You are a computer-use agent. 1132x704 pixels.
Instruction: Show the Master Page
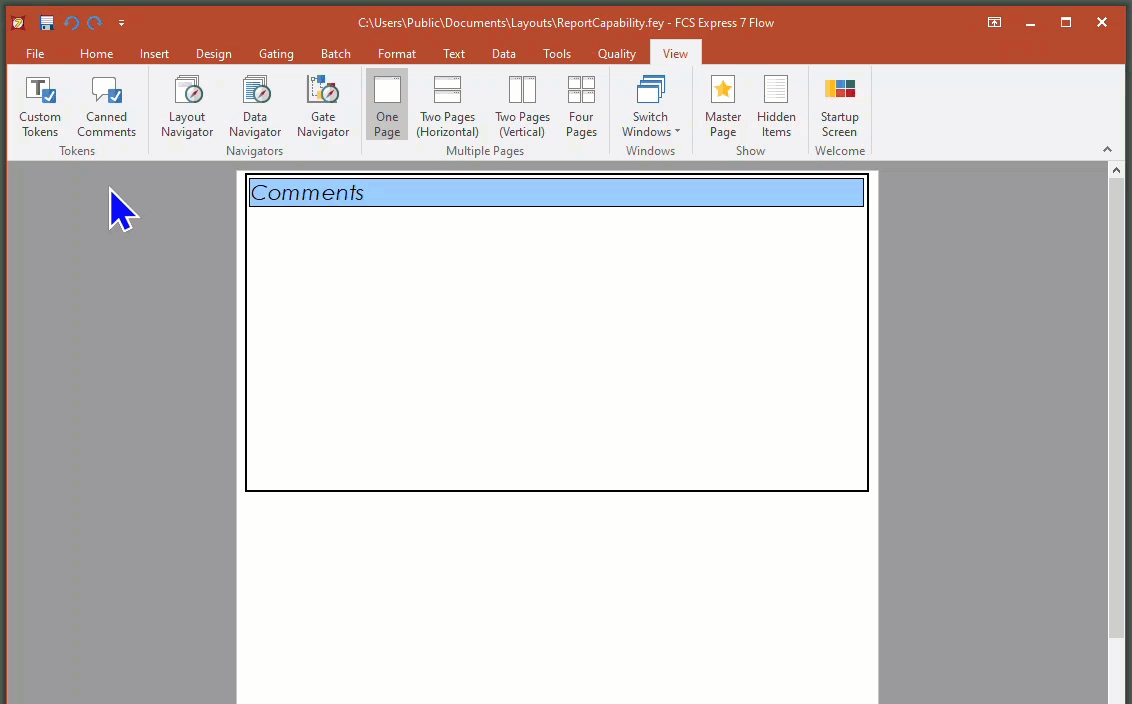pyautogui.click(x=722, y=106)
